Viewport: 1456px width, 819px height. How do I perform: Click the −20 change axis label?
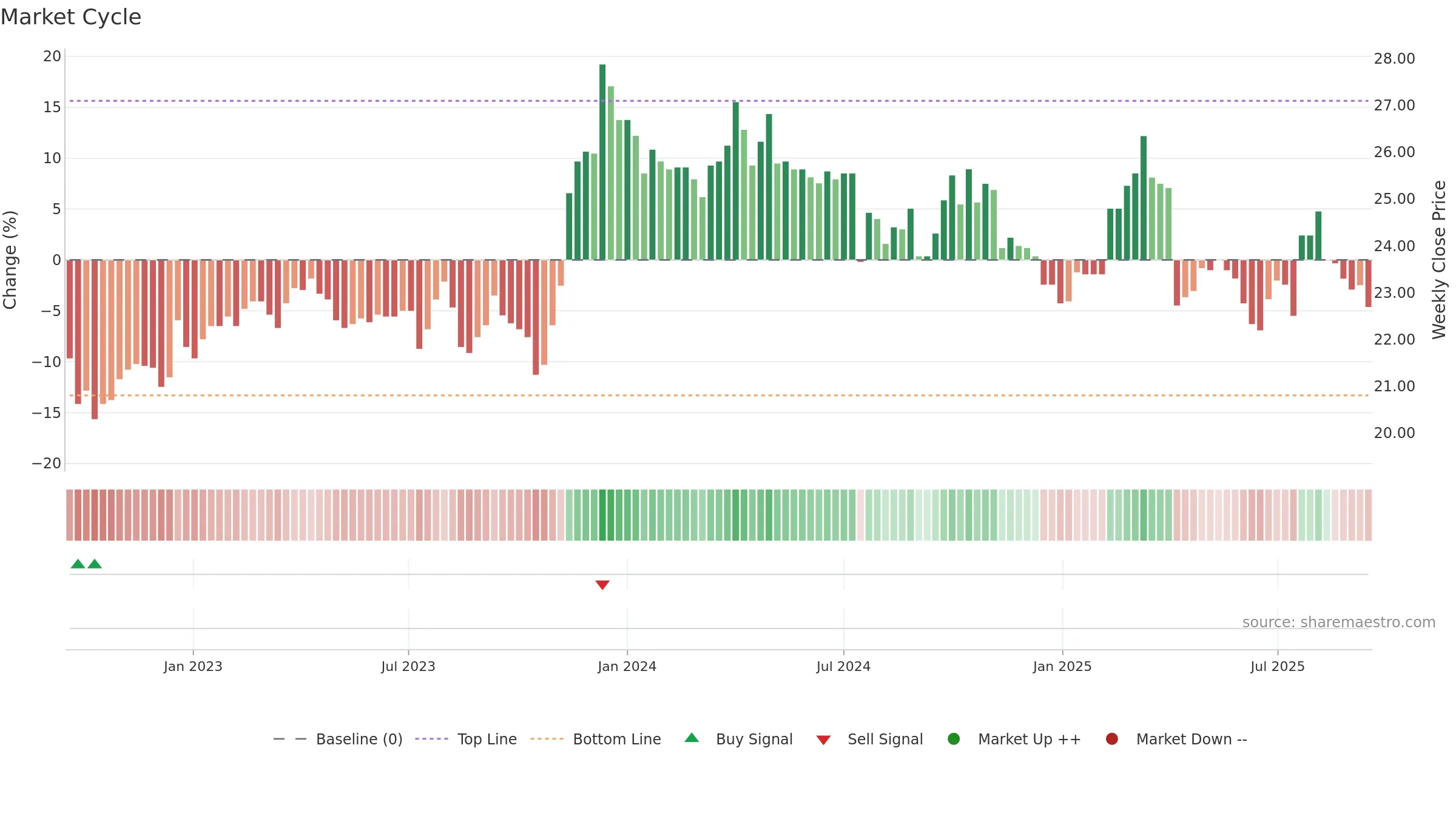click(47, 463)
